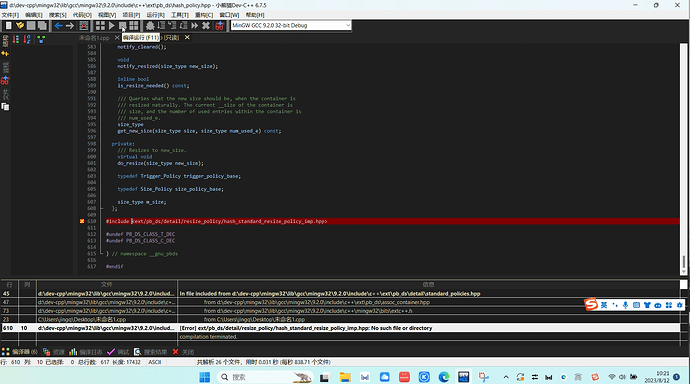This screenshot has height=384, width=690.
Task: Continue execution with the double-arrow icon
Action: click(x=195, y=26)
